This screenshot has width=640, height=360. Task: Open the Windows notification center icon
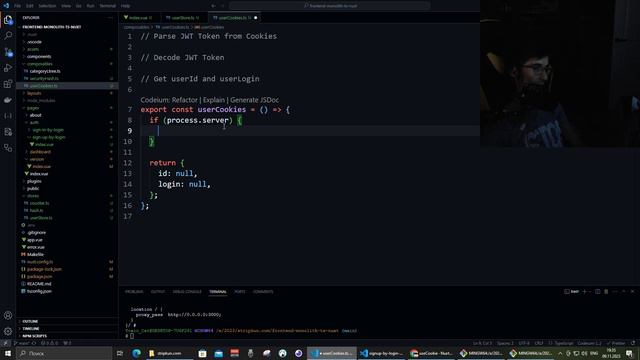point(629,353)
